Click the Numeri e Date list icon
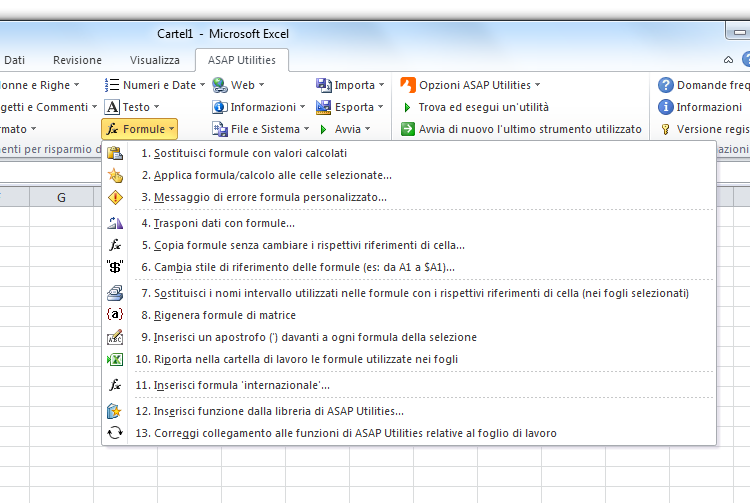 click(x=112, y=85)
